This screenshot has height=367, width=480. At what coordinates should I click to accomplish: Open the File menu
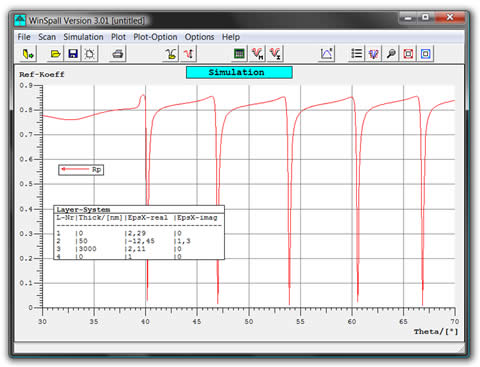24,37
